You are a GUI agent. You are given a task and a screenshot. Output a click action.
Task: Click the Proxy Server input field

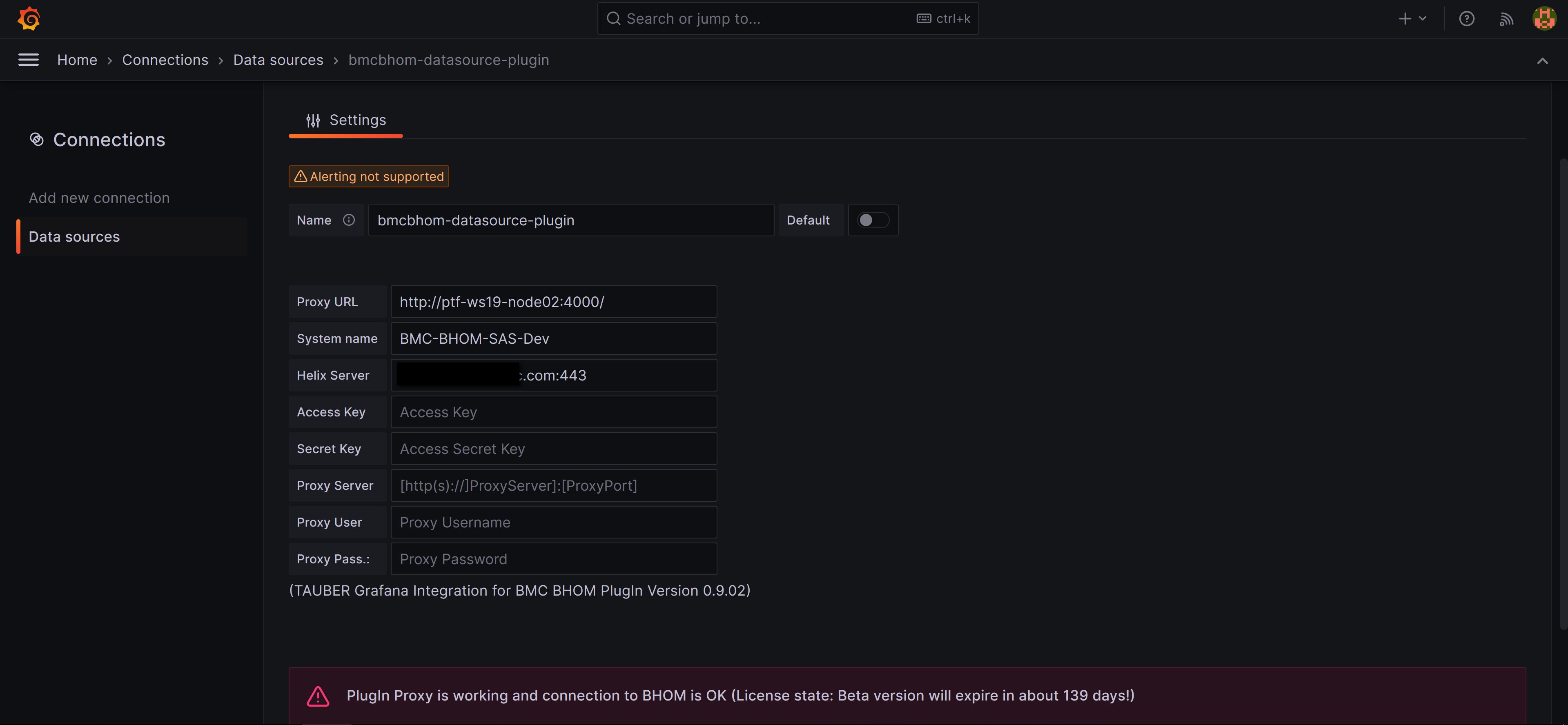[554, 485]
